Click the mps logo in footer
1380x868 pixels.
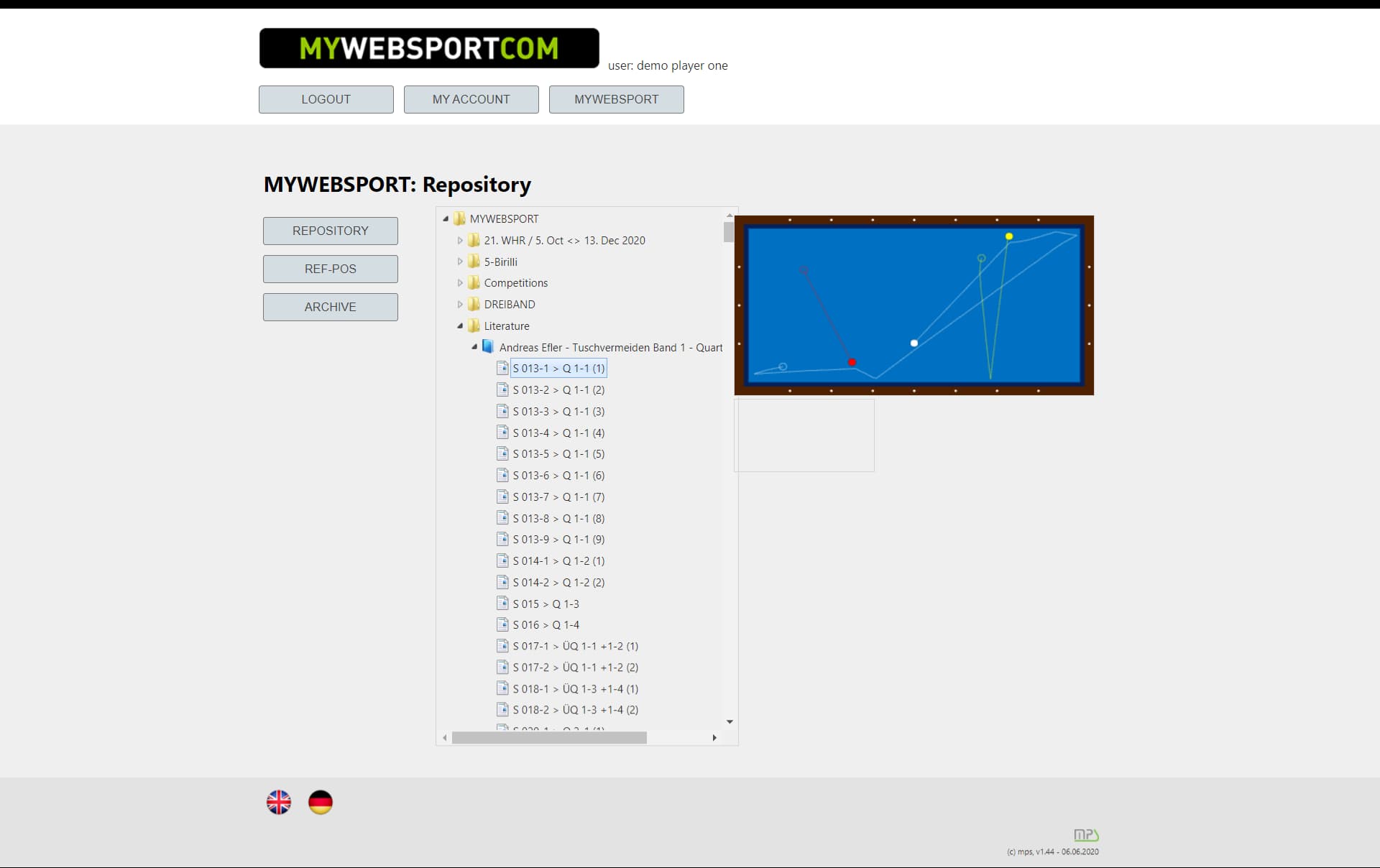click(x=1086, y=835)
